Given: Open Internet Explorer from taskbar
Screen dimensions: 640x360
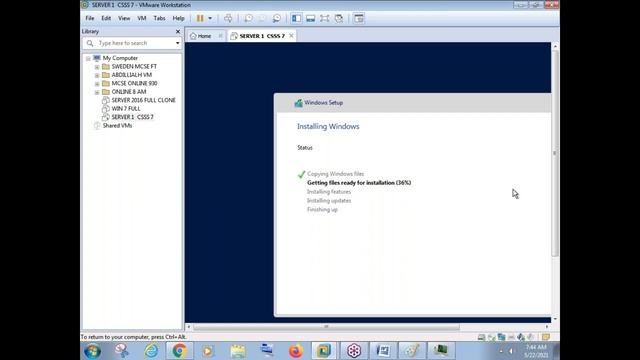Looking at the screenshot, I should coord(151,351).
